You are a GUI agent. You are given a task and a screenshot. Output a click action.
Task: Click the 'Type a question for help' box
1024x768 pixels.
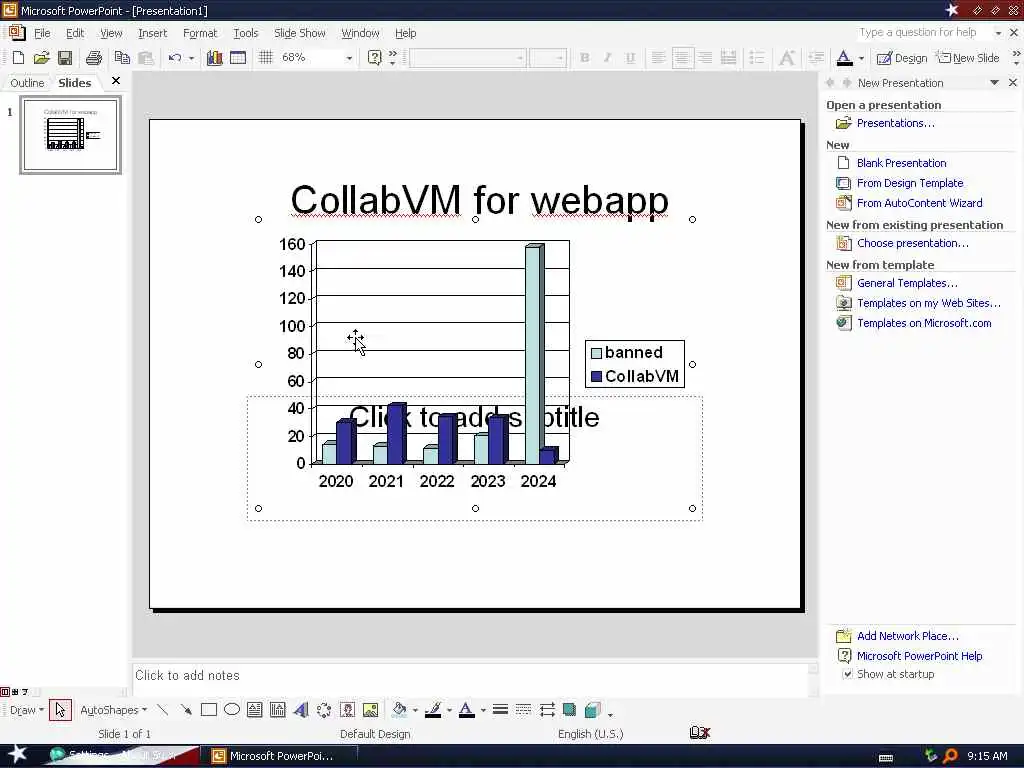[x=924, y=33]
